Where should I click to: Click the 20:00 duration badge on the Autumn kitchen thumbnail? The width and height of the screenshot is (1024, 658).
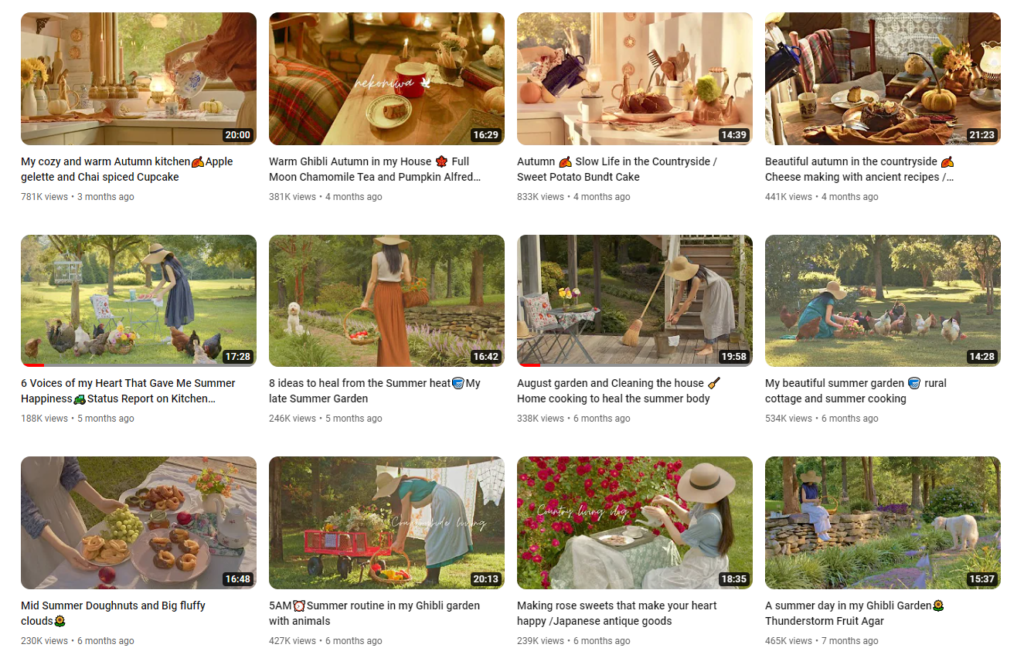[x=237, y=133]
